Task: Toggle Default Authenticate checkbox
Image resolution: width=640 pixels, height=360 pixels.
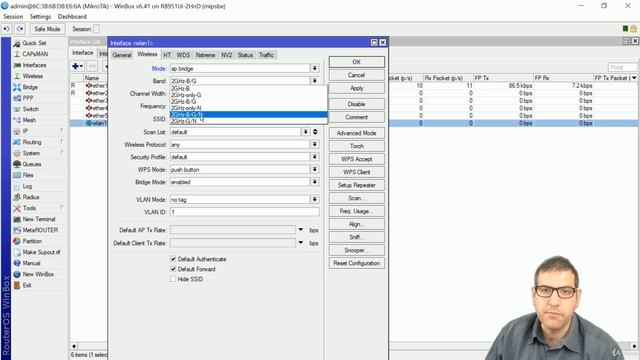Action: [173, 259]
